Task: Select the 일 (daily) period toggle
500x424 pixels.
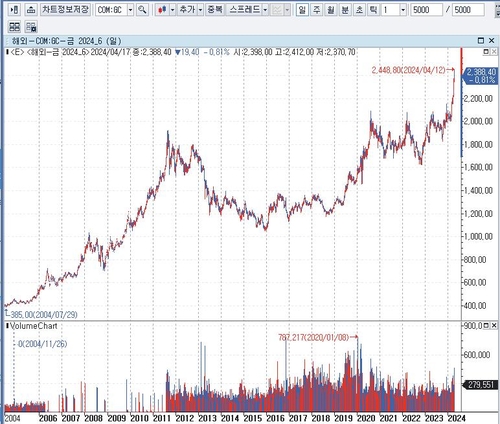Action: (x=302, y=10)
